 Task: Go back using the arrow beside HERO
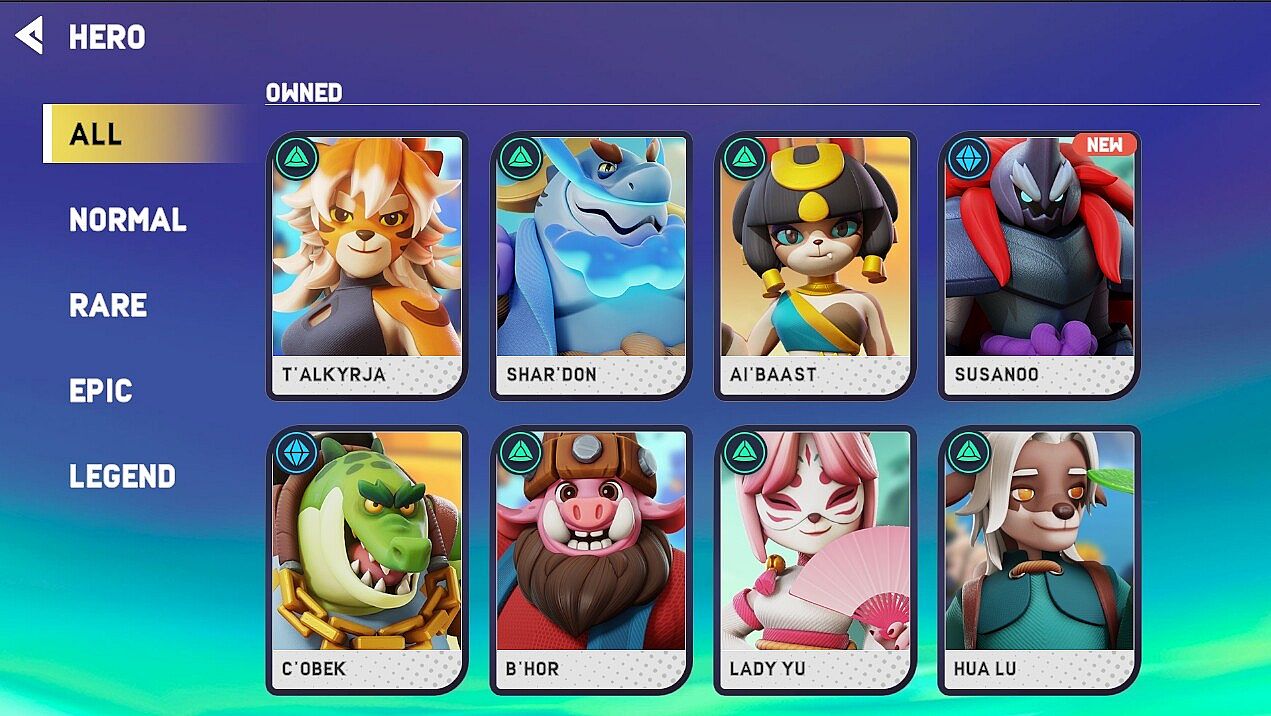(29, 36)
